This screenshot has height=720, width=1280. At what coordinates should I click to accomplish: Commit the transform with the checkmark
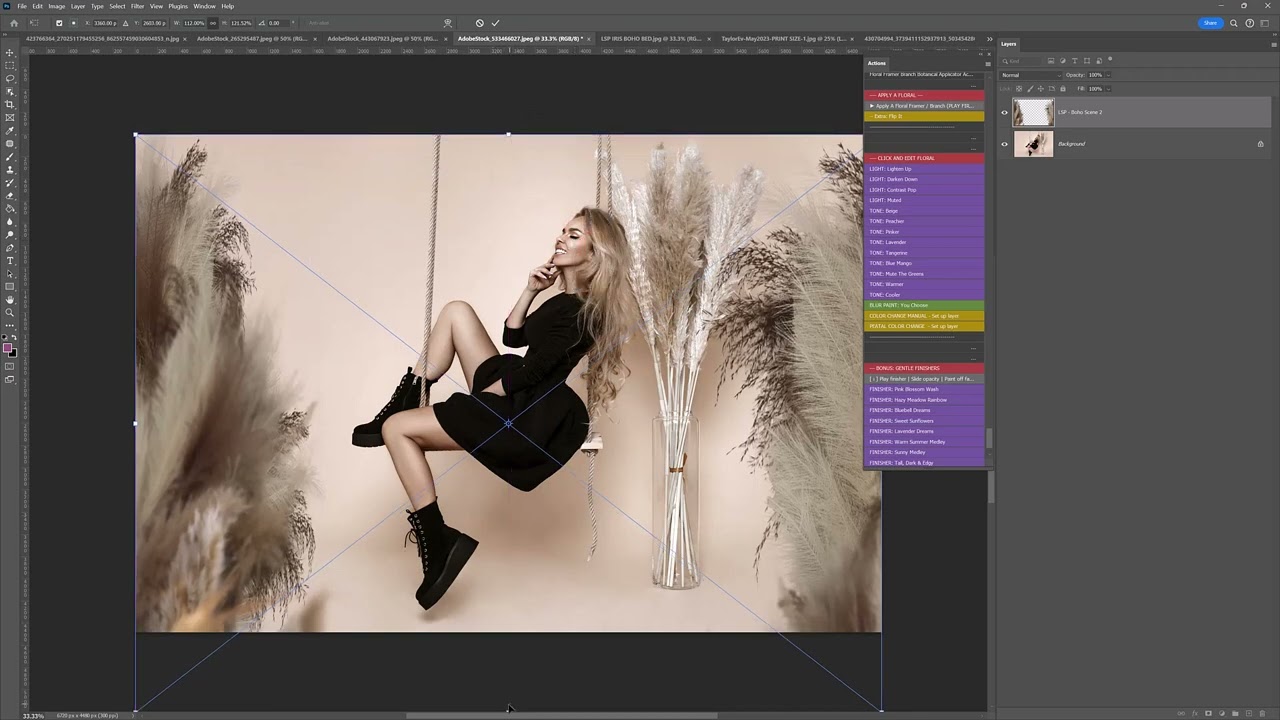point(495,23)
